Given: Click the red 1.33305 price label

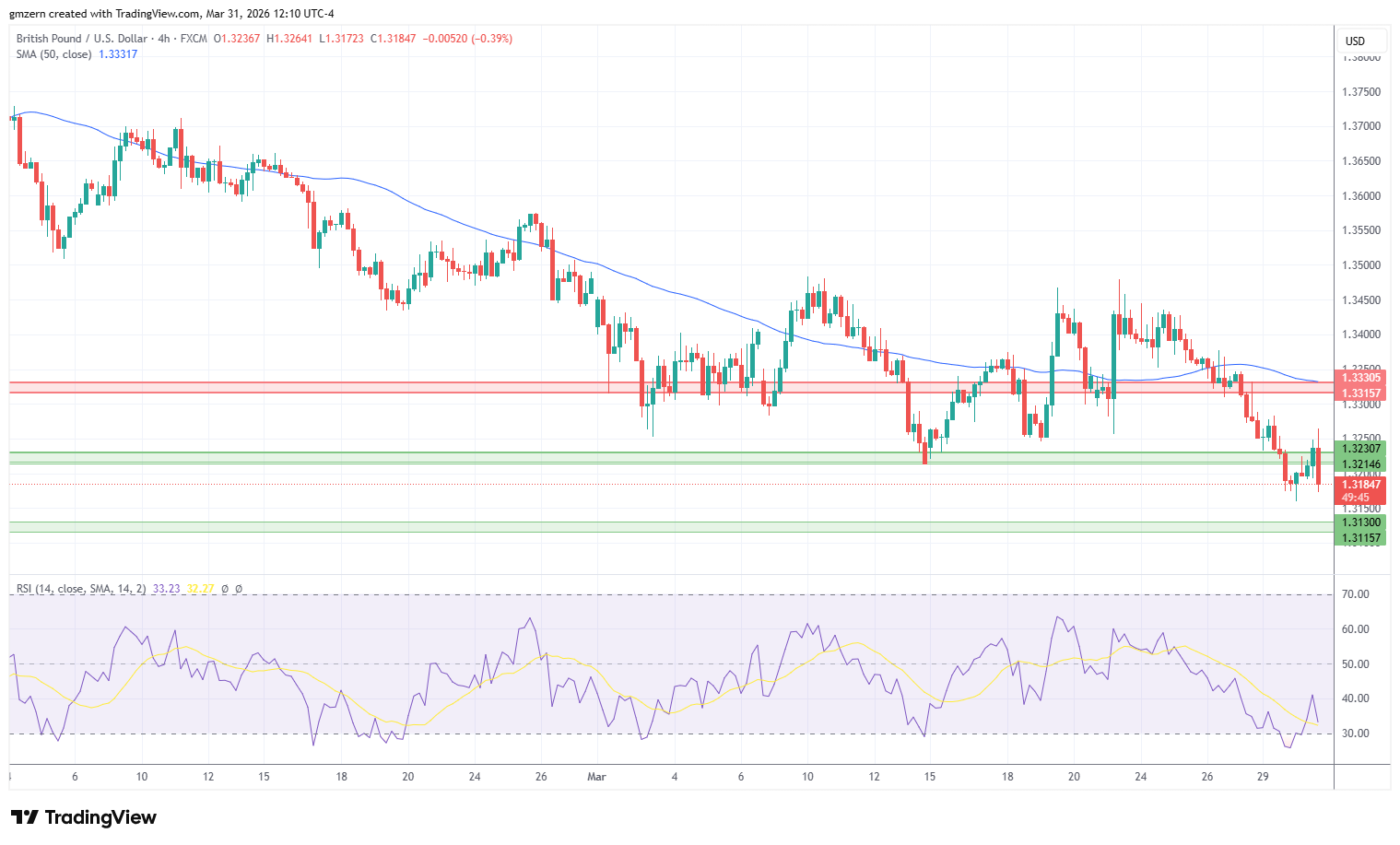Looking at the screenshot, I should (1359, 378).
